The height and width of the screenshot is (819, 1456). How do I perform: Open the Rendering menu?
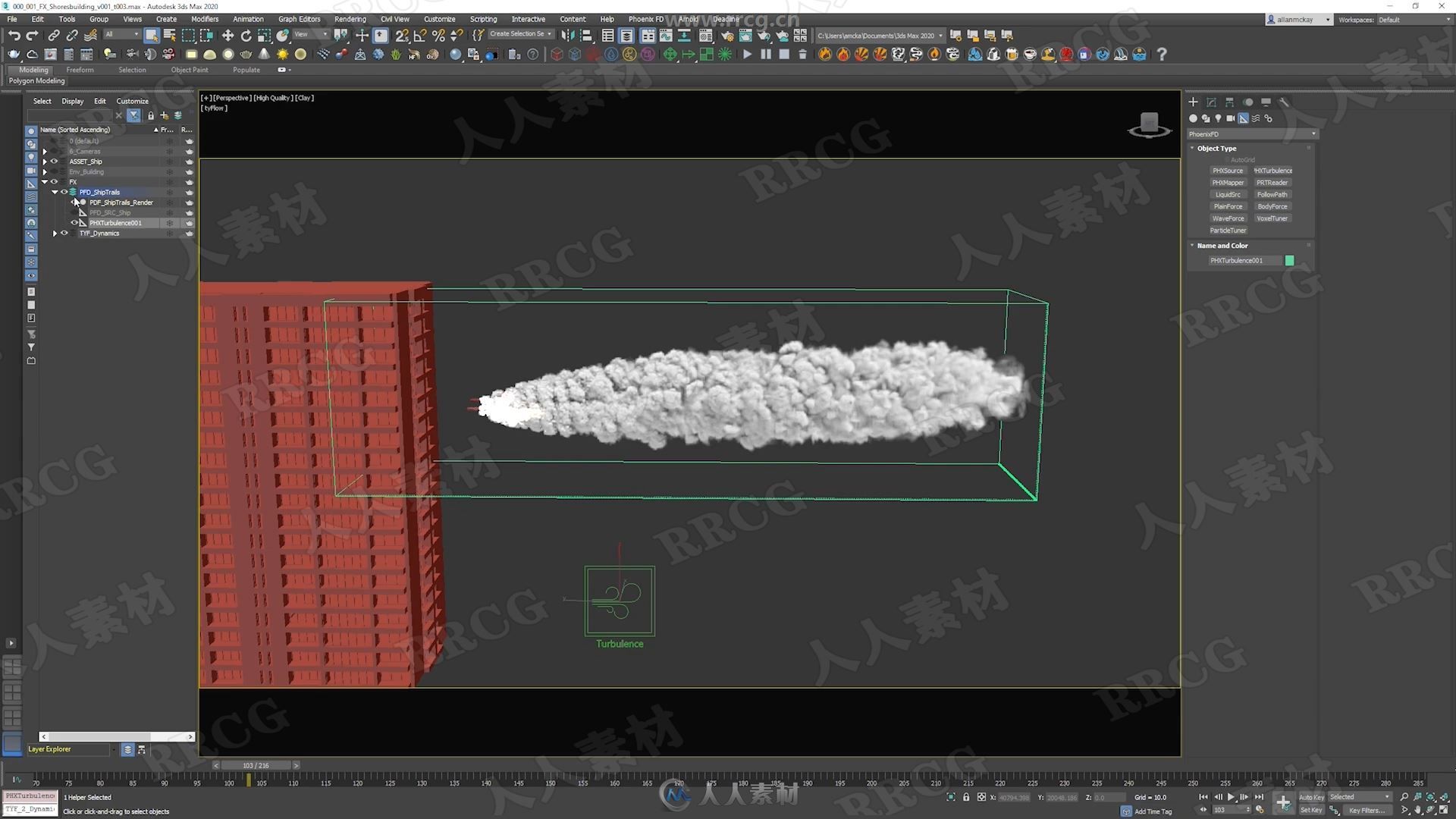tap(350, 19)
